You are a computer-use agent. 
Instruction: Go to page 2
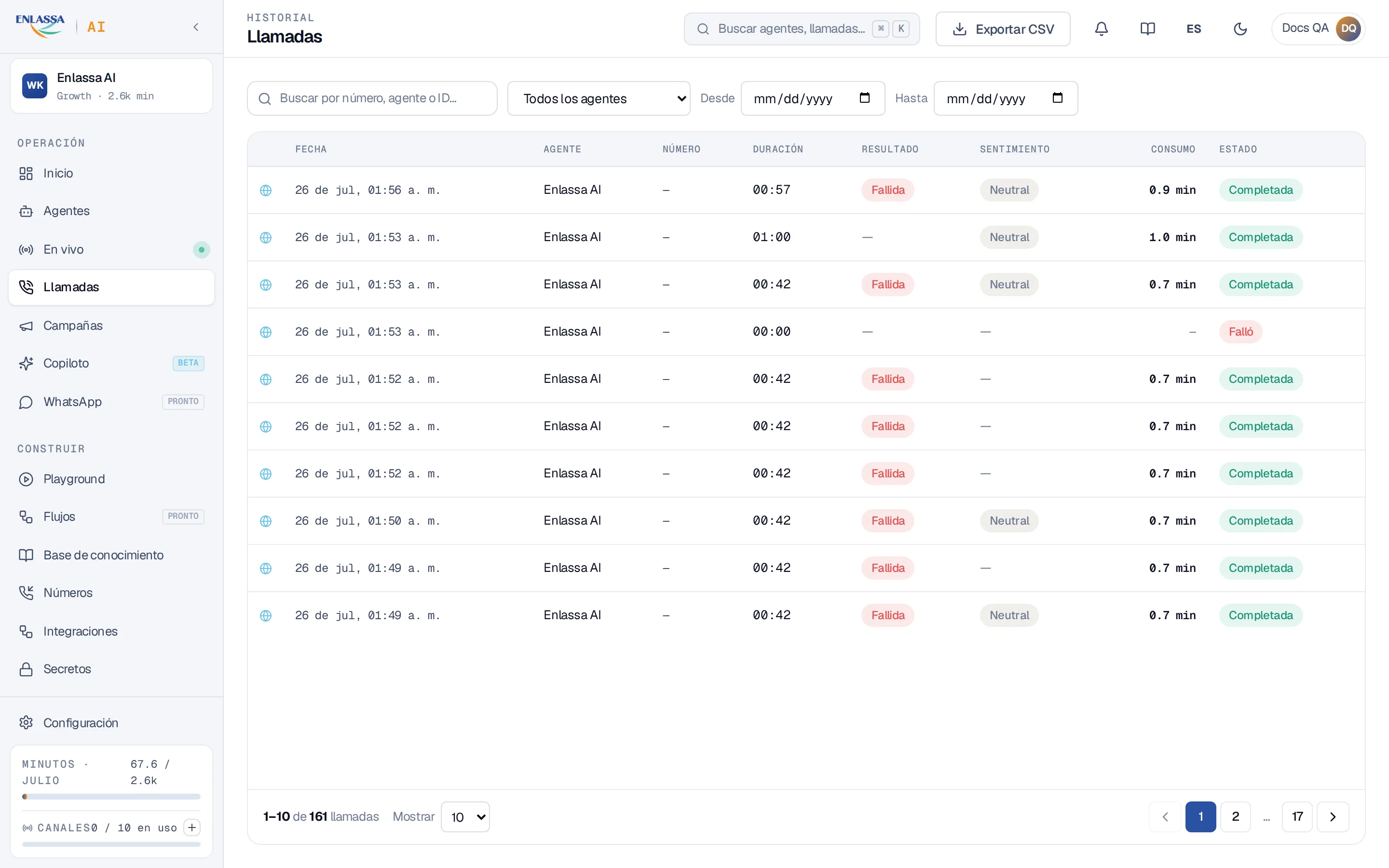pyautogui.click(x=1235, y=817)
